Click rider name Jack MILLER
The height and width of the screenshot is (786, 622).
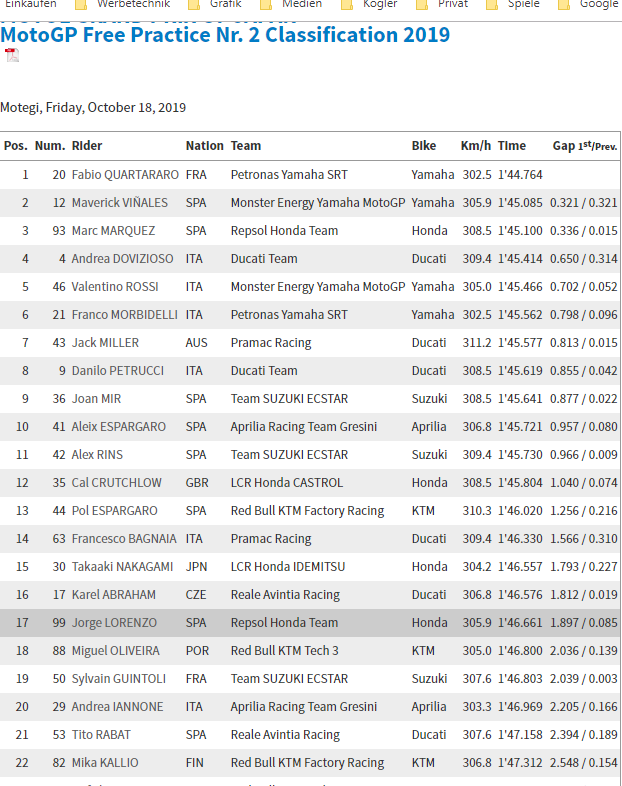click(105, 343)
